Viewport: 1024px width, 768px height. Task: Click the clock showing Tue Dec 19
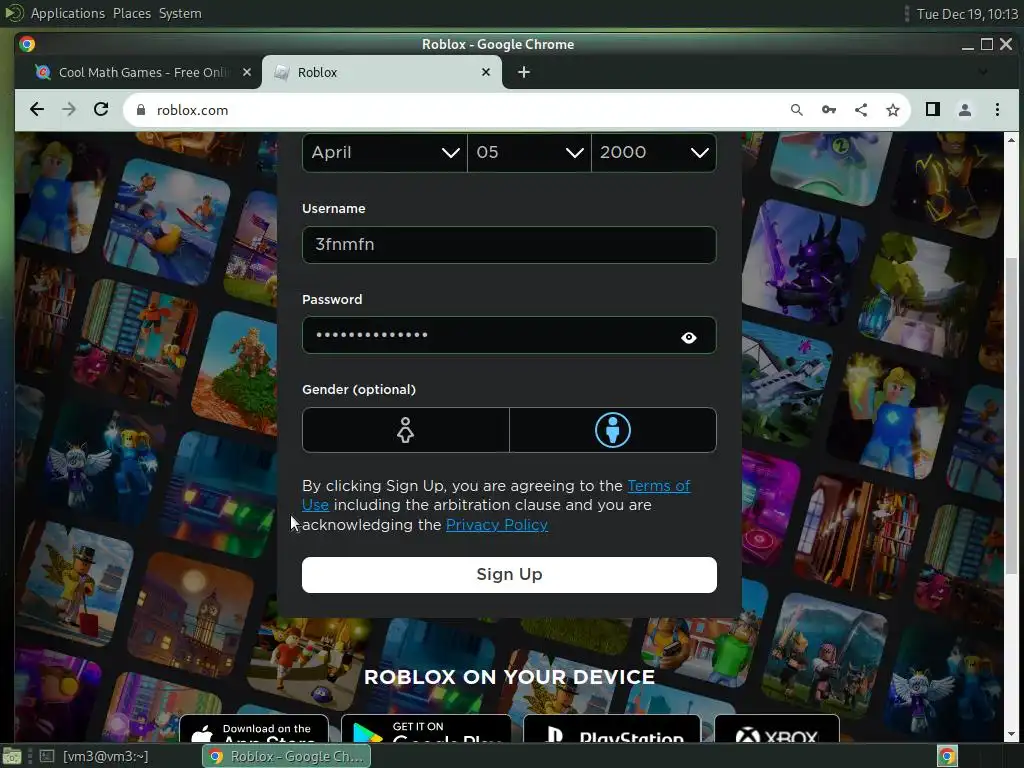click(x=967, y=14)
